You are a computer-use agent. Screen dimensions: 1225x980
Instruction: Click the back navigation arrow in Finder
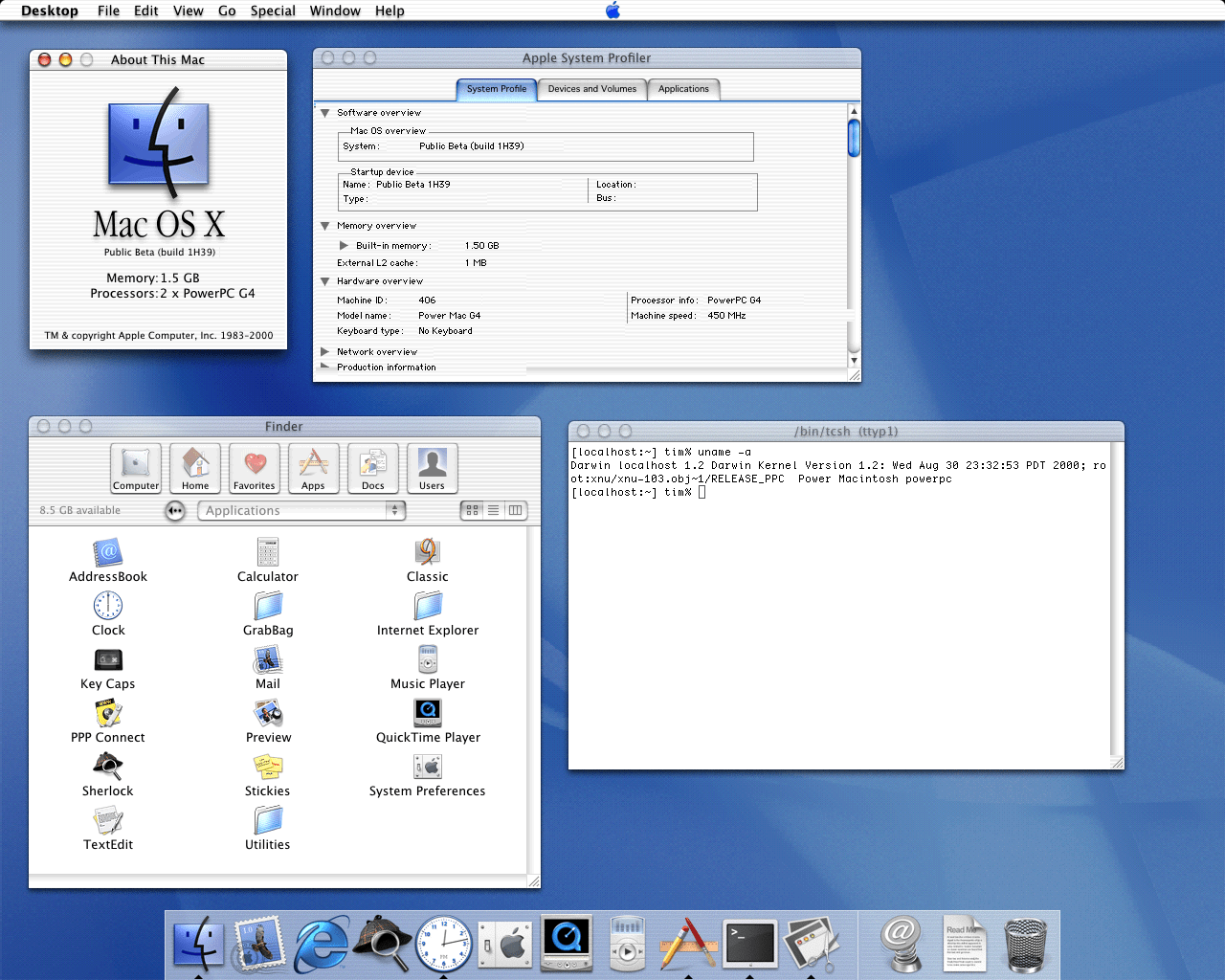[x=175, y=510]
